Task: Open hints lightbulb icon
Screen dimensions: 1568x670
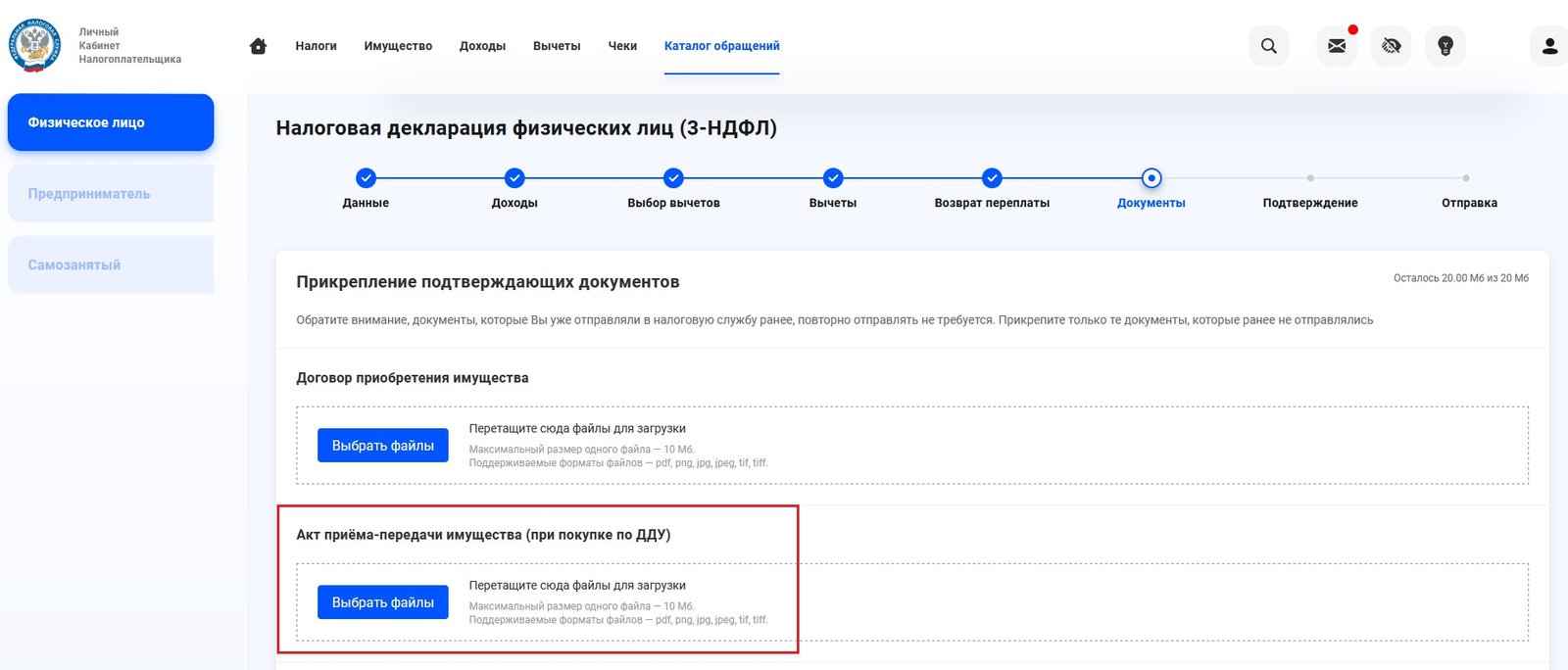Action: (1445, 46)
